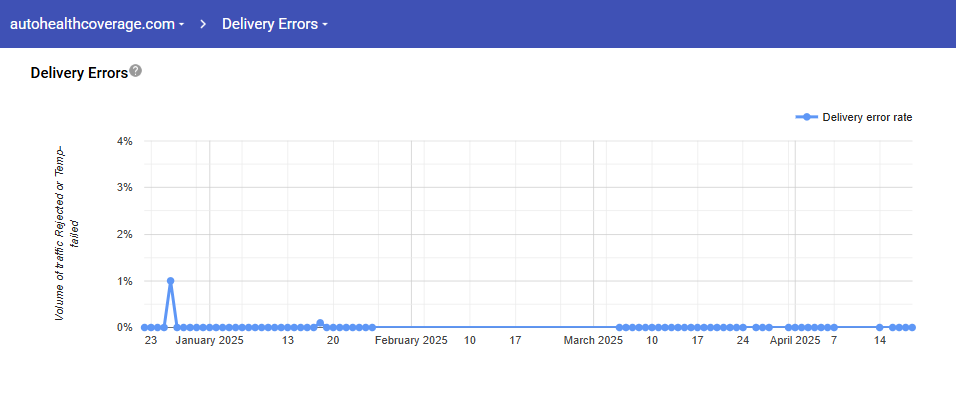
Task: Click the vertical y-axis title text
Action: (x=67, y=233)
